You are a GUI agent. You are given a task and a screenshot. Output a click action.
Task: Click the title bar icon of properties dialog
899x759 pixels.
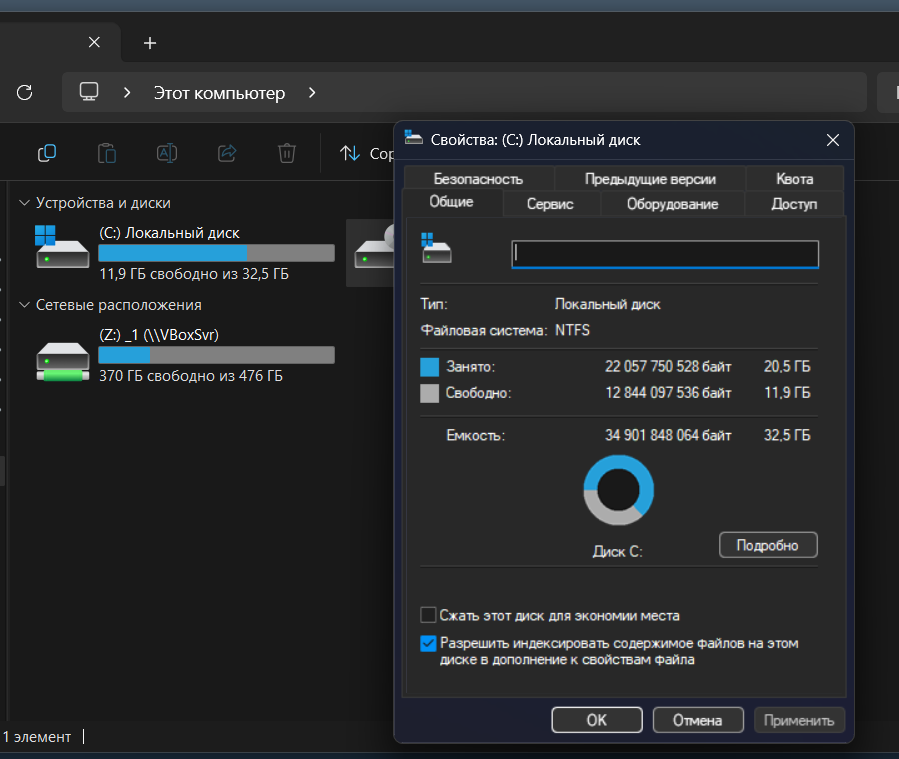coord(413,139)
